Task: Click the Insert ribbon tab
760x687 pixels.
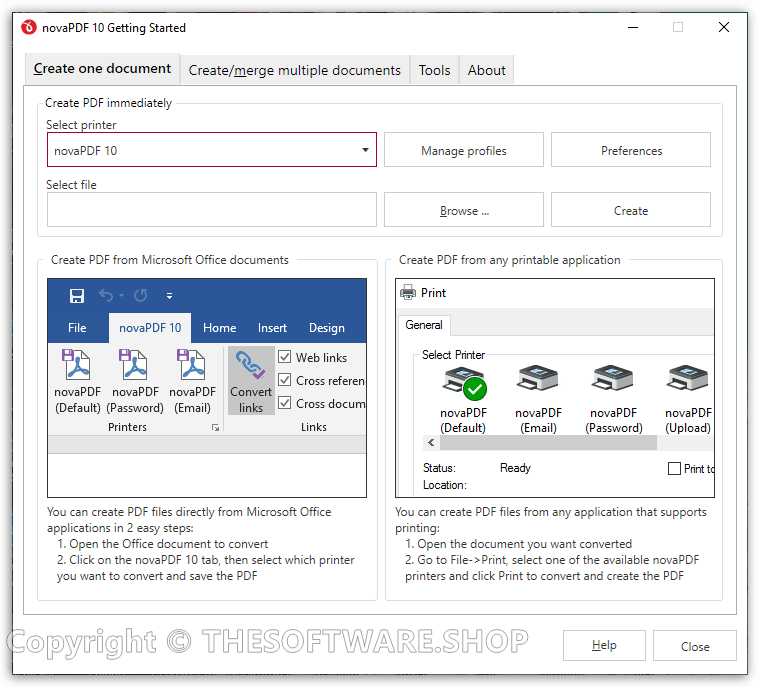Action: click(272, 328)
